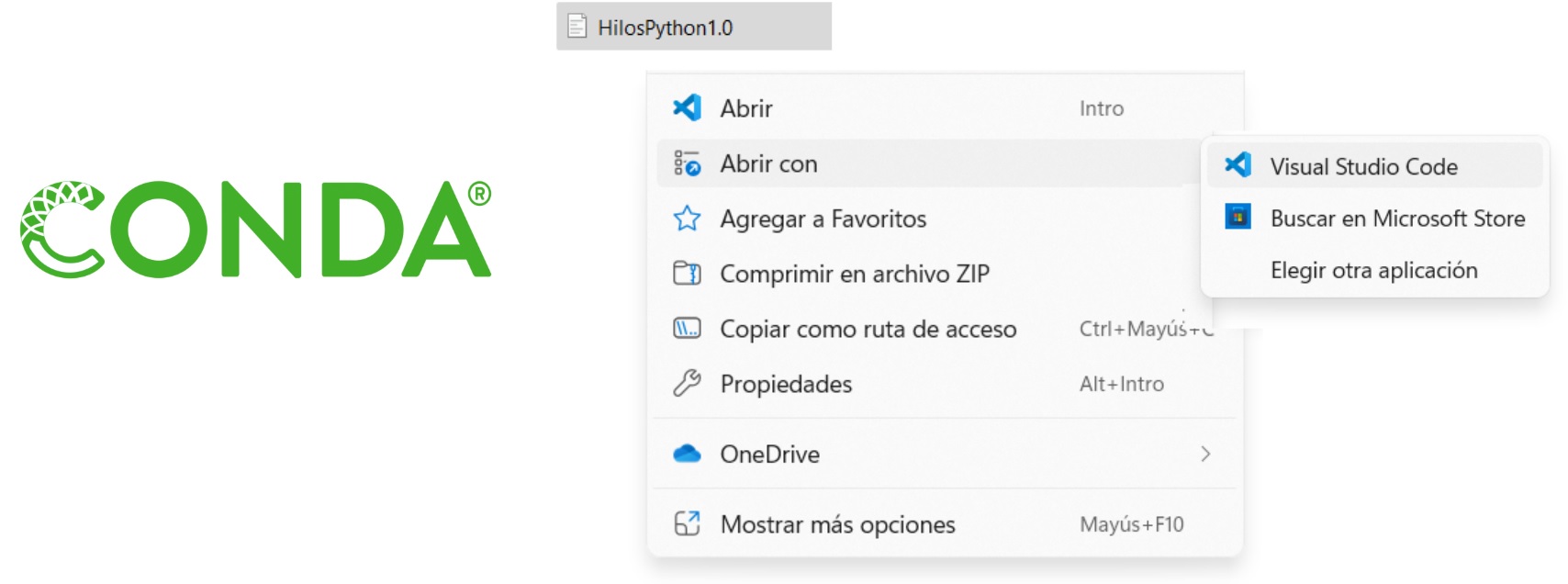Open the Propiedades text entry
The height and width of the screenshot is (584, 1568).
(786, 384)
